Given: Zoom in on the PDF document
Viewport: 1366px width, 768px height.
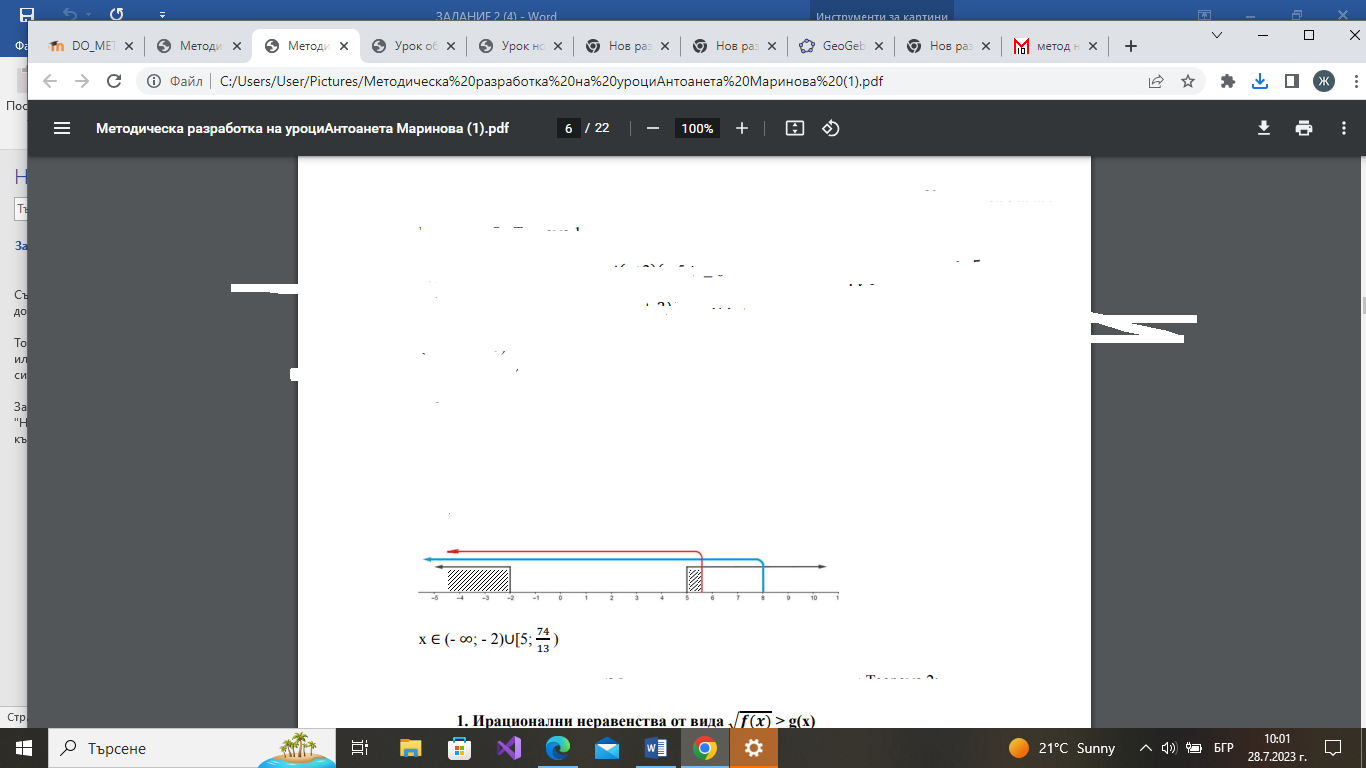Looking at the screenshot, I should click(x=742, y=128).
